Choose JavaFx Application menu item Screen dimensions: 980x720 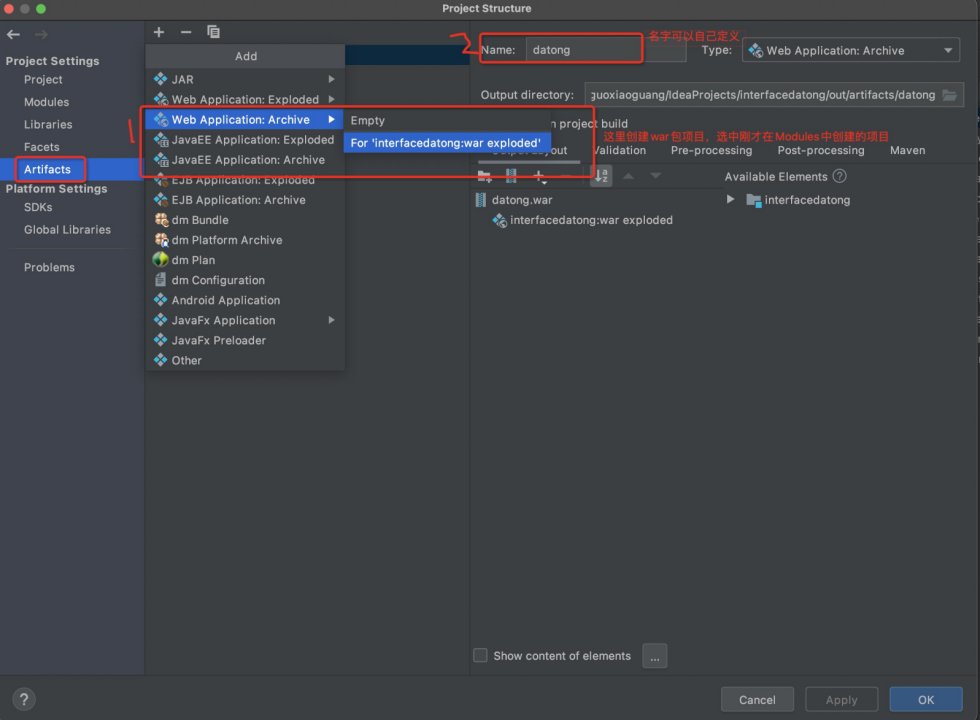(x=245, y=320)
